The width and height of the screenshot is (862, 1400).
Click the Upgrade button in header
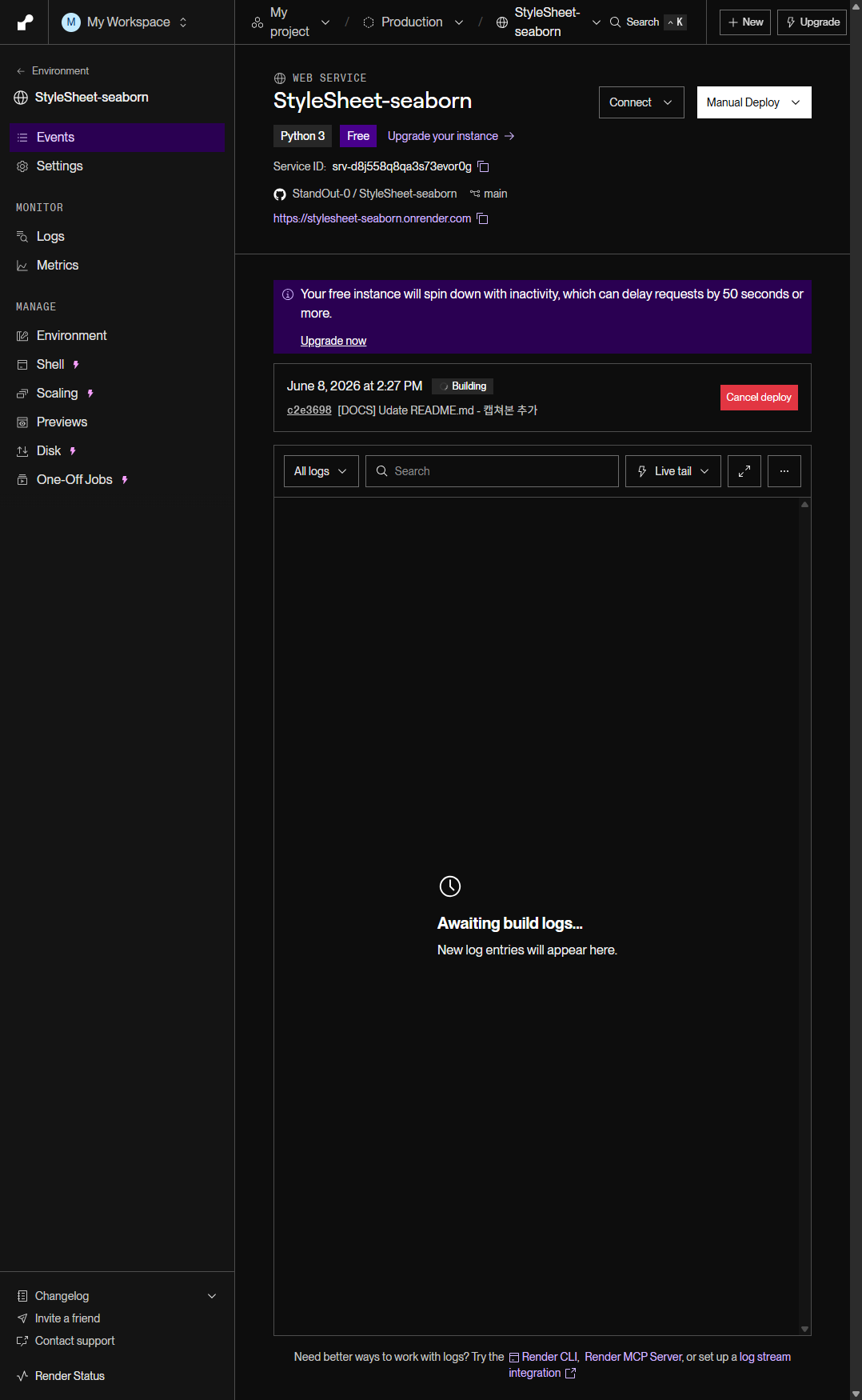(x=812, y=22)
